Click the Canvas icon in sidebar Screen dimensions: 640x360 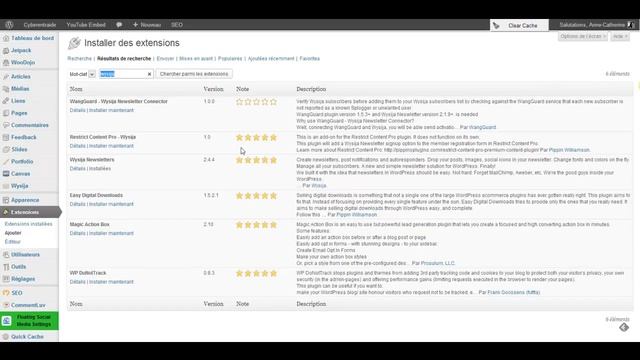click(6, 173)
